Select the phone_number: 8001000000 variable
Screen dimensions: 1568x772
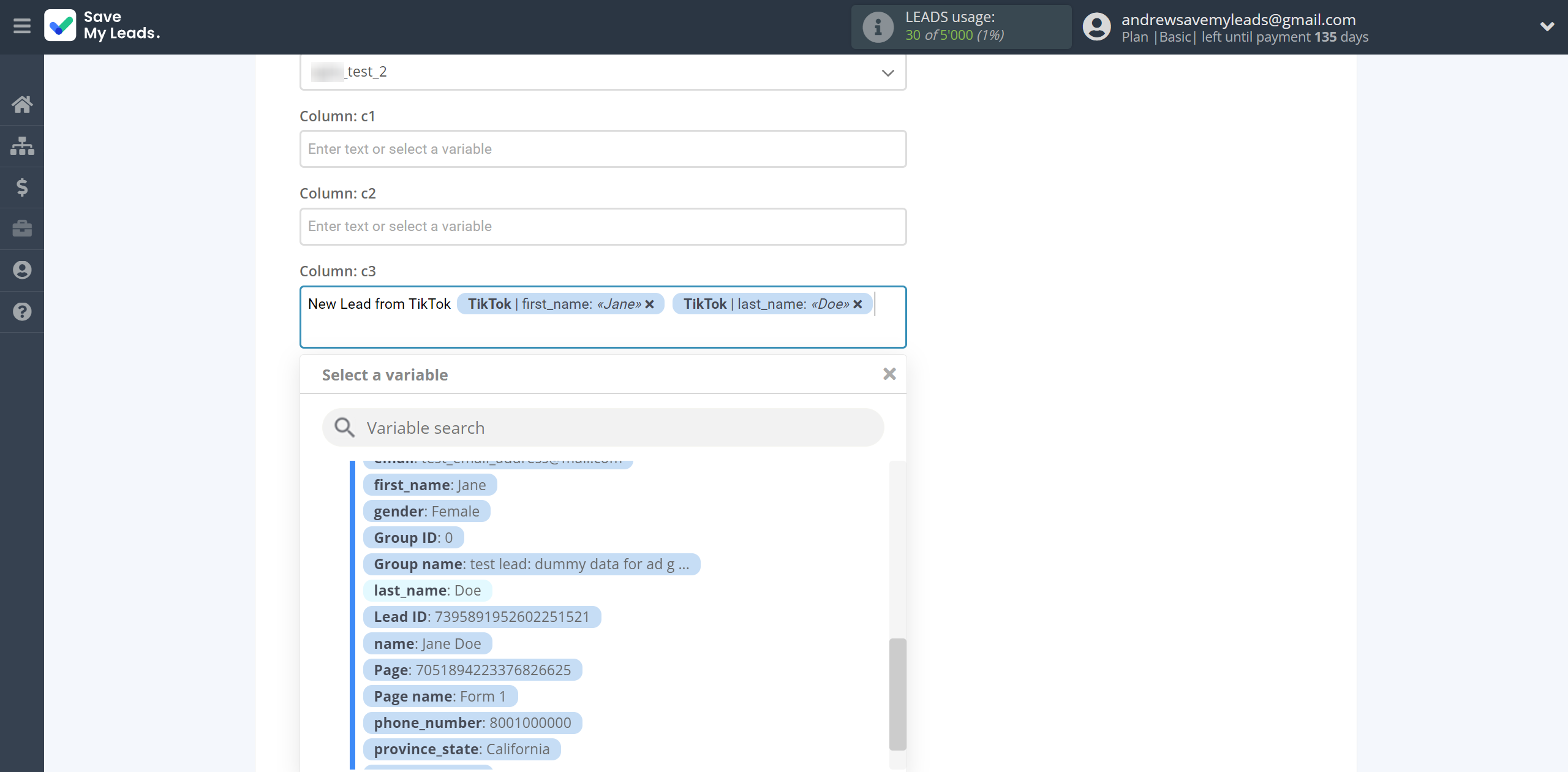tap(473, 723)
